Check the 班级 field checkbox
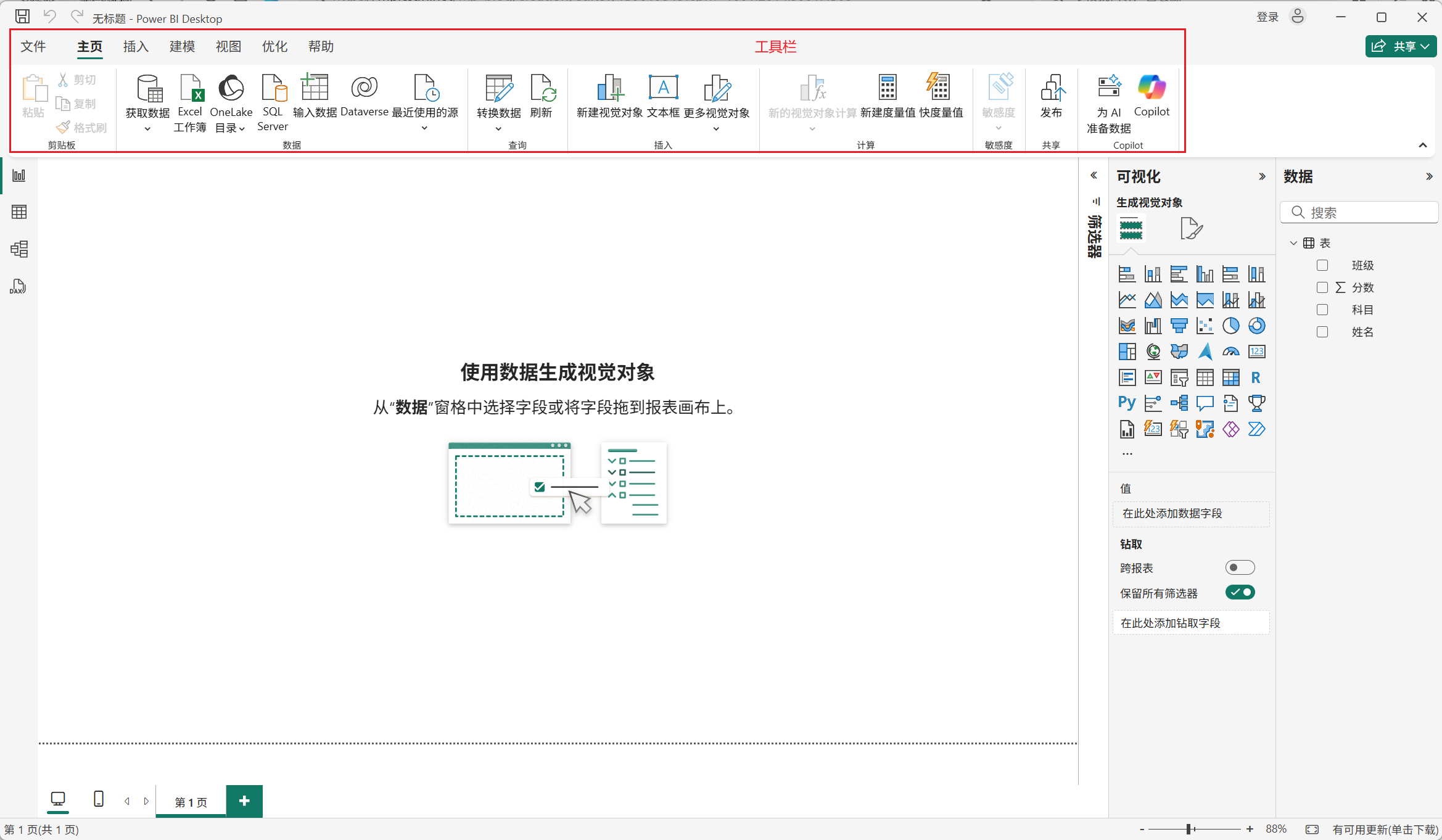The height and width of the screenshot is (840, 1442). click(1322, 265)
